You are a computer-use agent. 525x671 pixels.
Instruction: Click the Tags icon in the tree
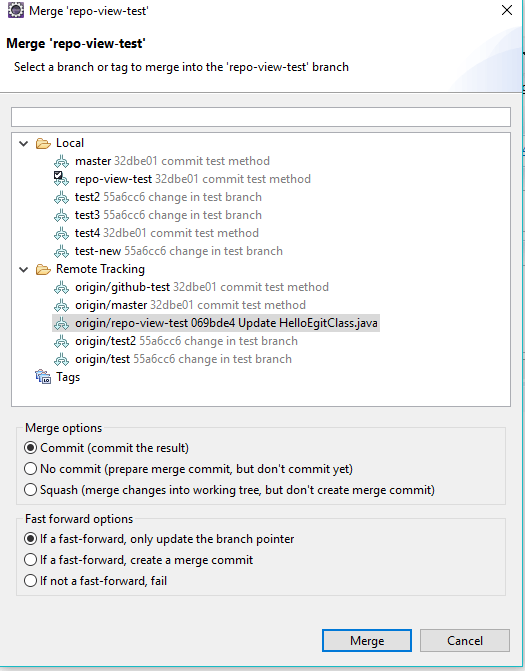[x=43, y=377]
